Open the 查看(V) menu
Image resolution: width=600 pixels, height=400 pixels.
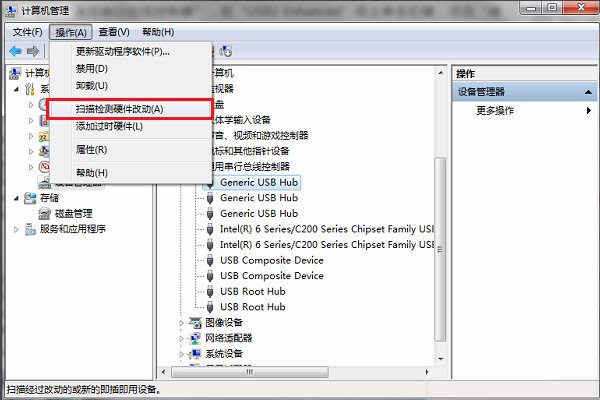coord(114,32)
